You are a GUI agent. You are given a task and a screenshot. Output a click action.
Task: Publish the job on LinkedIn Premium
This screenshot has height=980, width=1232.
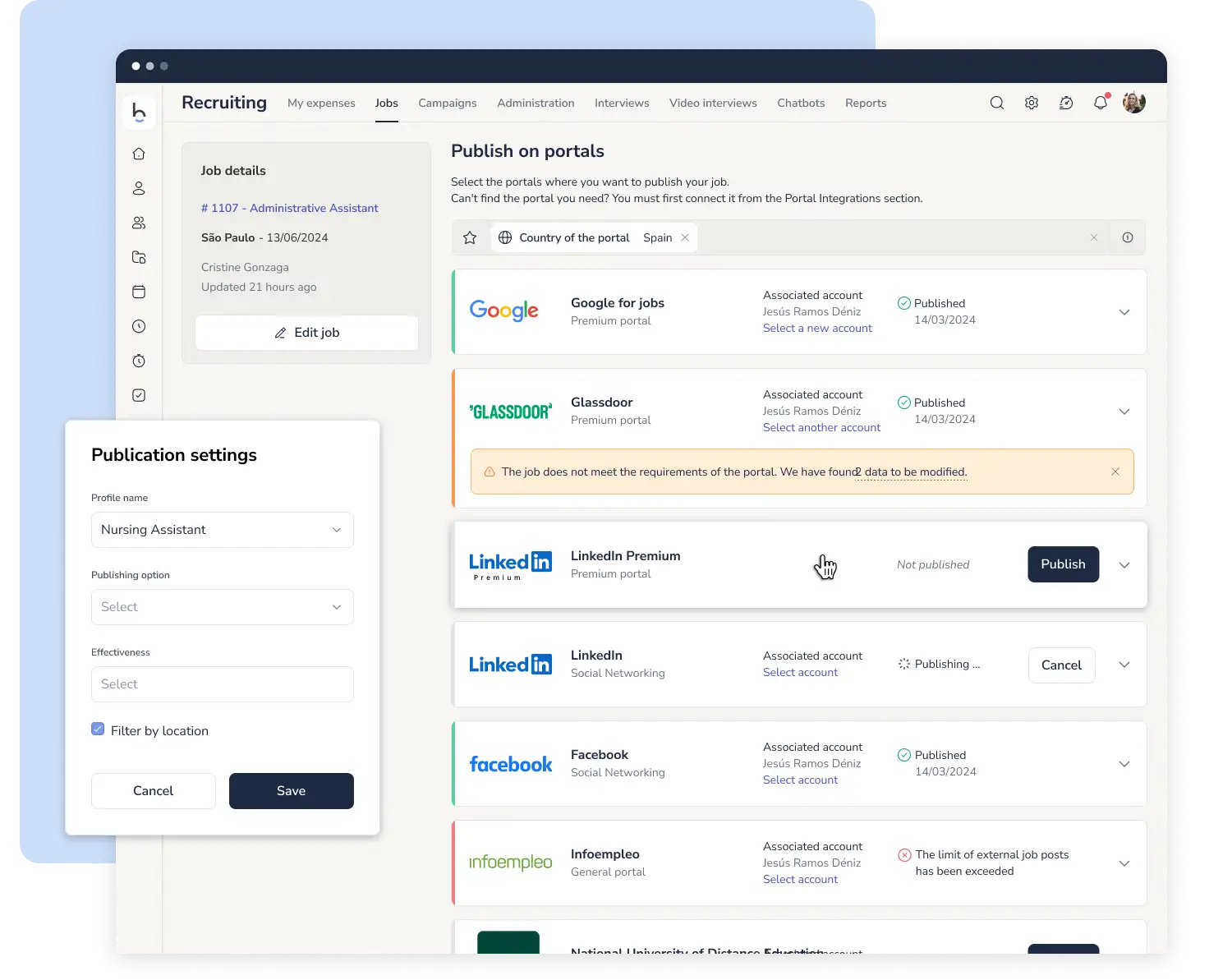click(1063, 564)
